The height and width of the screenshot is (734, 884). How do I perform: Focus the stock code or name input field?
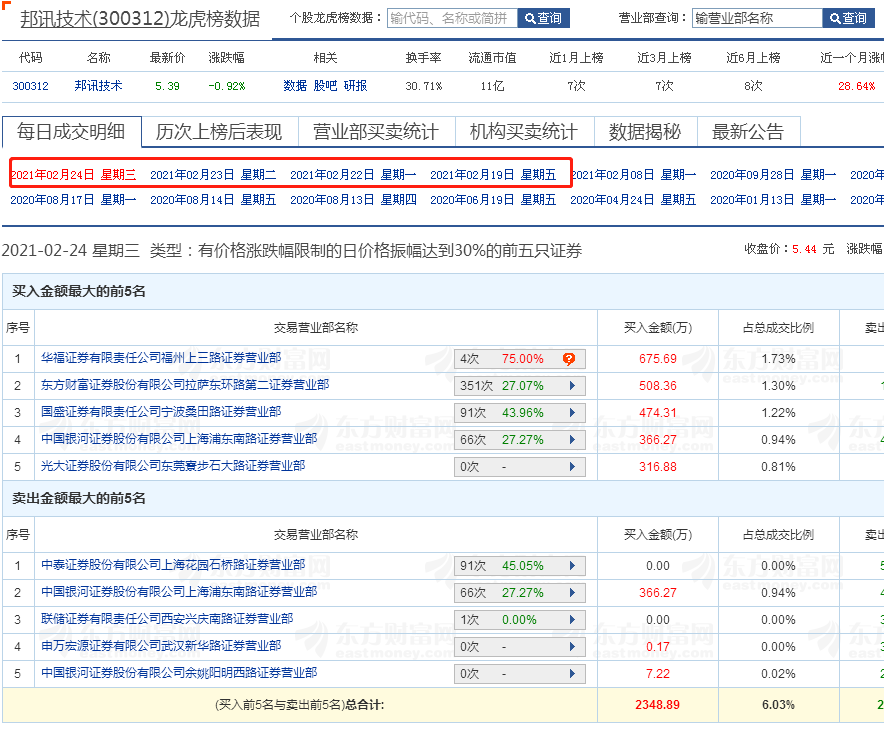452,18
